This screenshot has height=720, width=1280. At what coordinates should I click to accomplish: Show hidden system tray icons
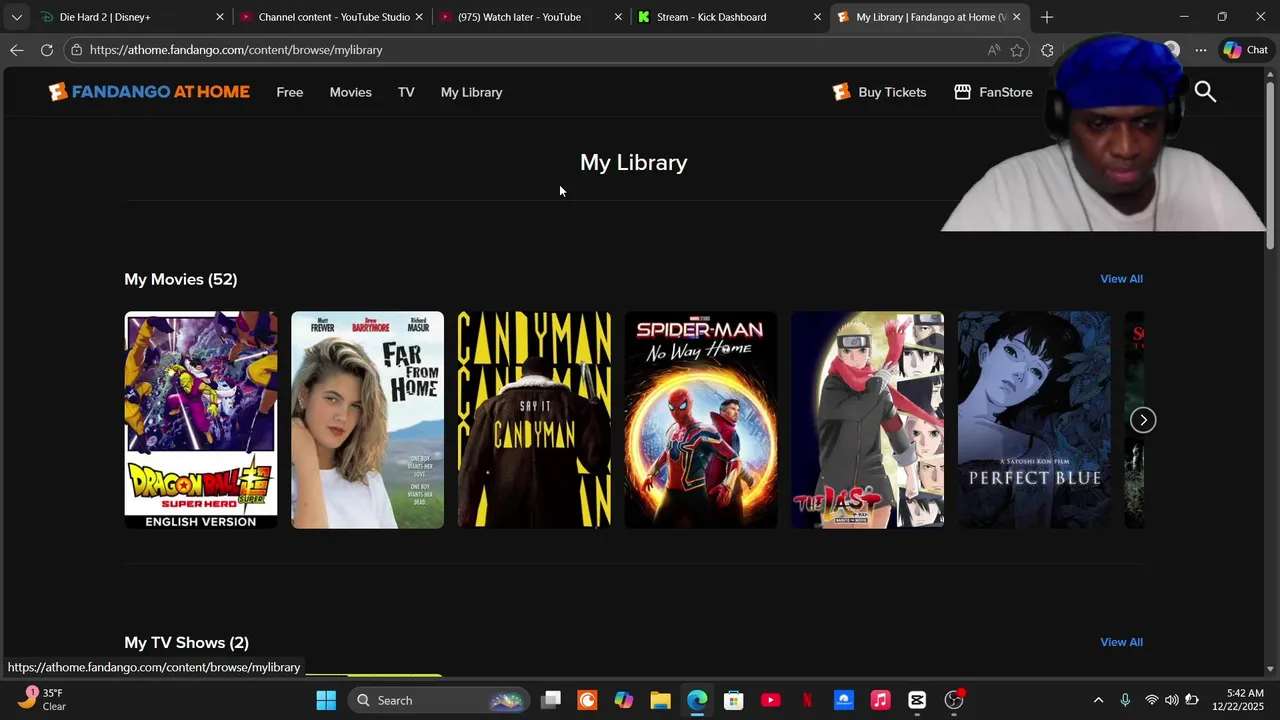(1098, 700)
